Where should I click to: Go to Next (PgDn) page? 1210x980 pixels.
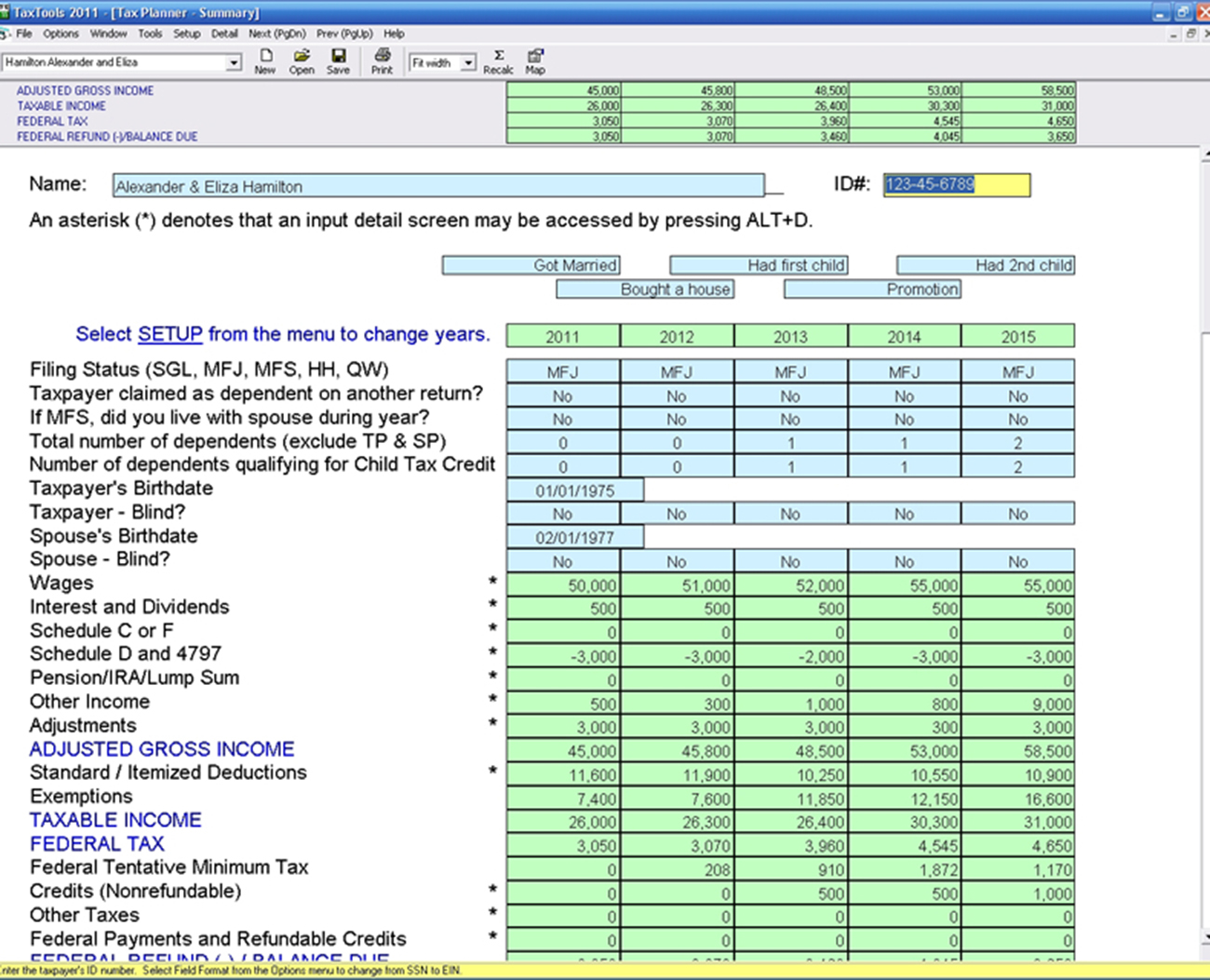coord(276,34)
